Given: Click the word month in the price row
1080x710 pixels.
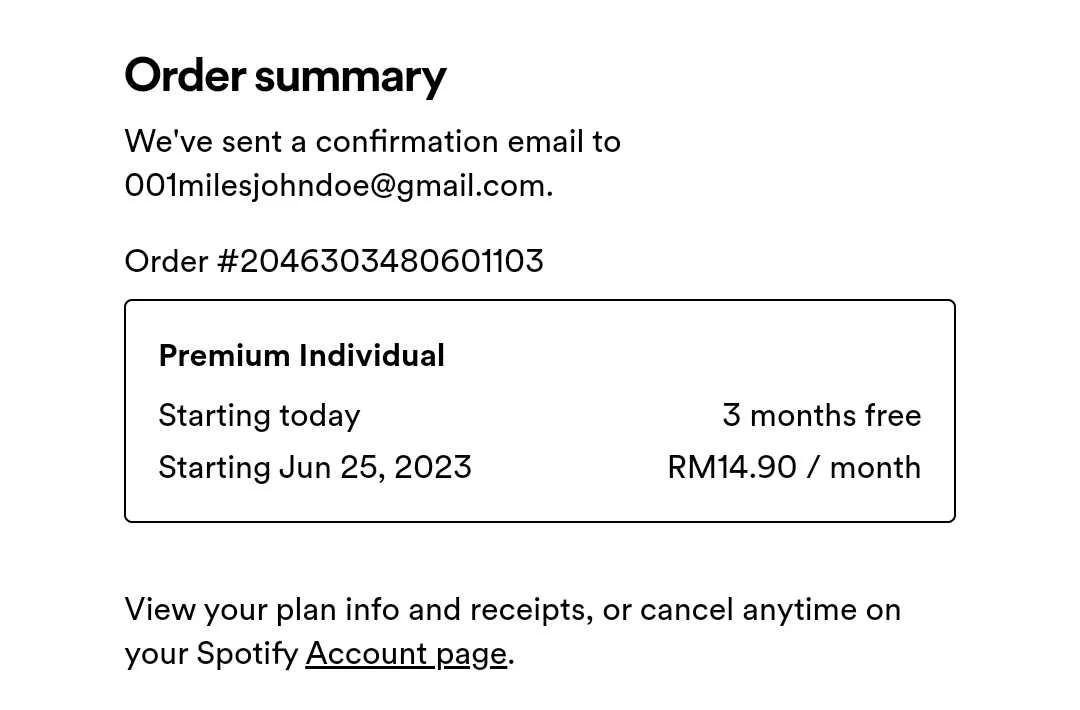Looking at the screenshot, I should [875, 468].
